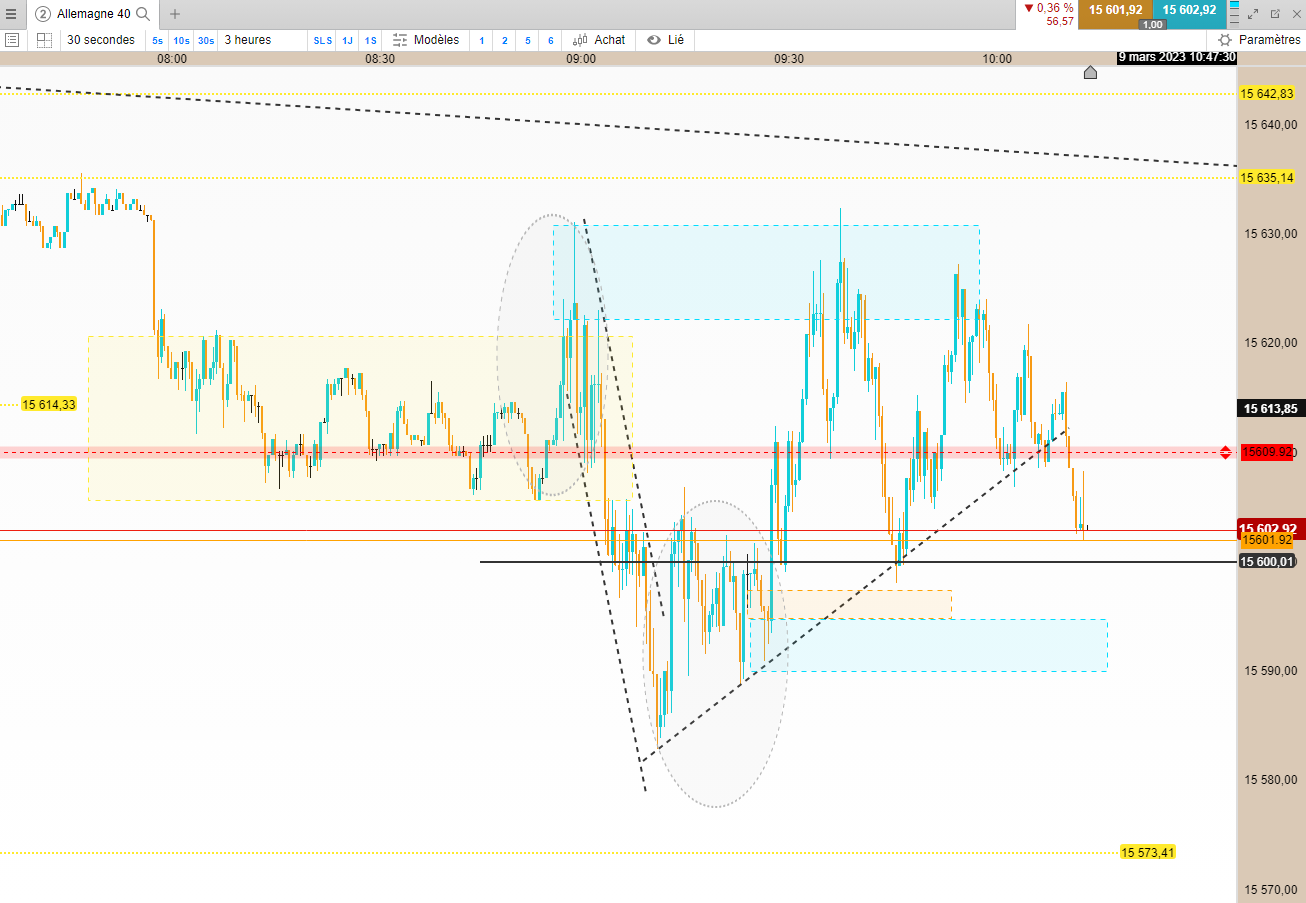Switch to 10s timeframe shortcut
The image size is (1306, 903).
point(181,41)
